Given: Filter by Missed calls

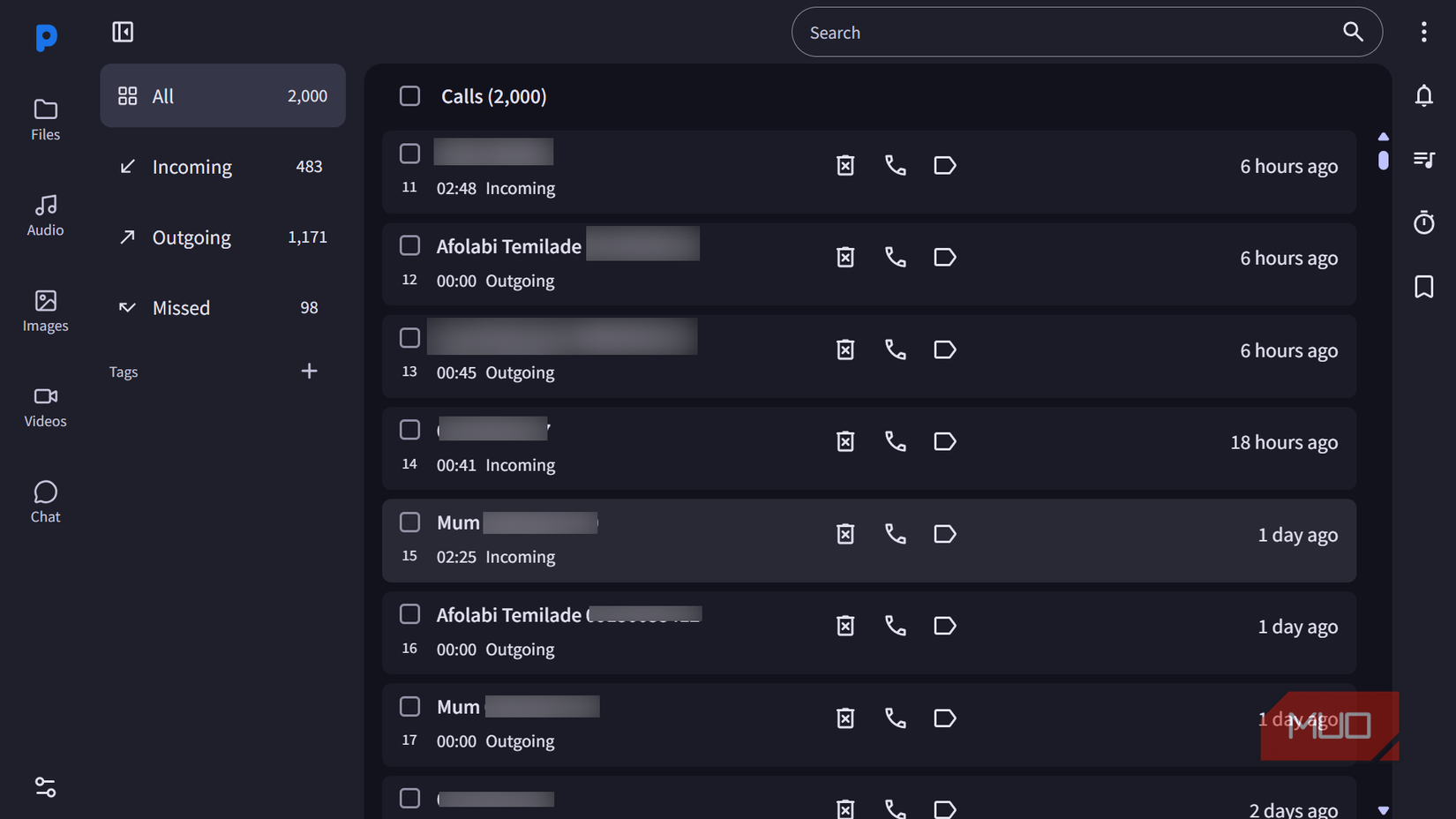Looking at the screenshot, I should (x=222, y=307).
